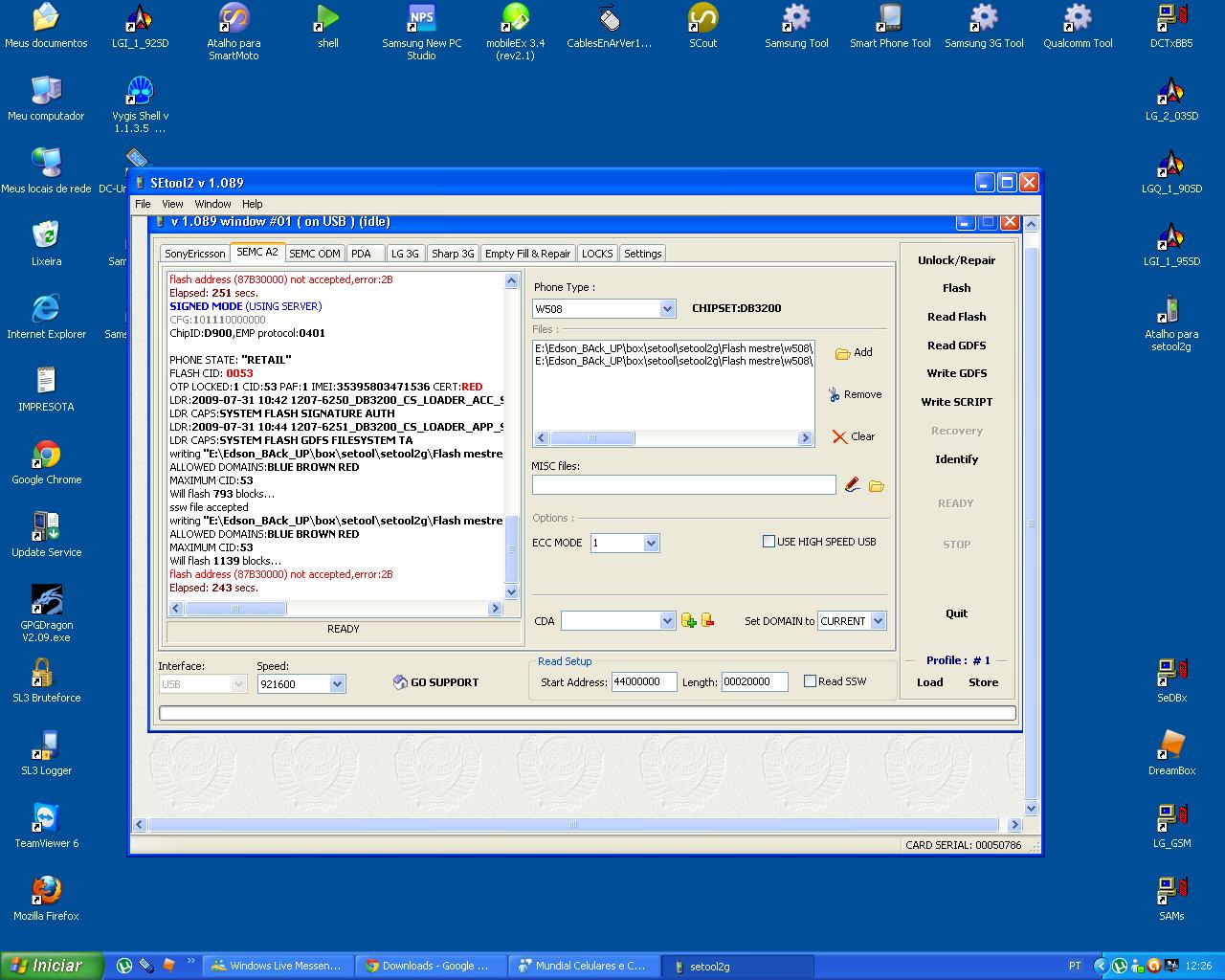The width and height of the screenshot is (1225, 980).
Task: Switch to SonyEricsson tab
Action: pos(195,254)
